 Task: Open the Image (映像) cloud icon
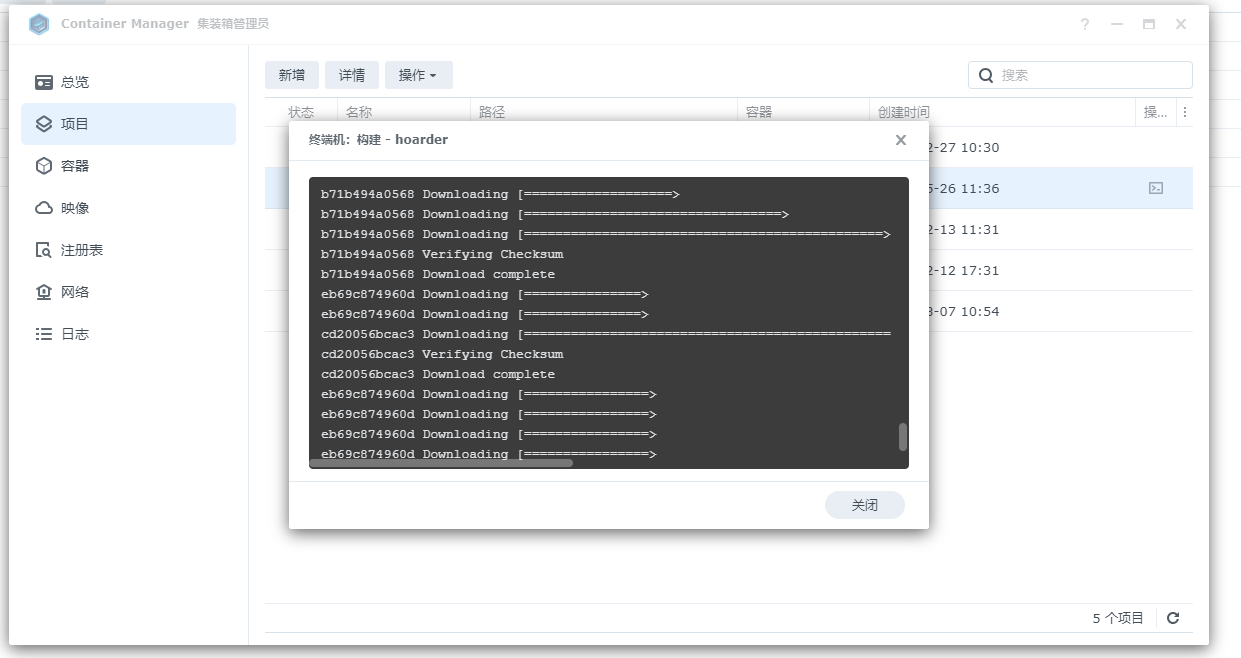[44, 208]
